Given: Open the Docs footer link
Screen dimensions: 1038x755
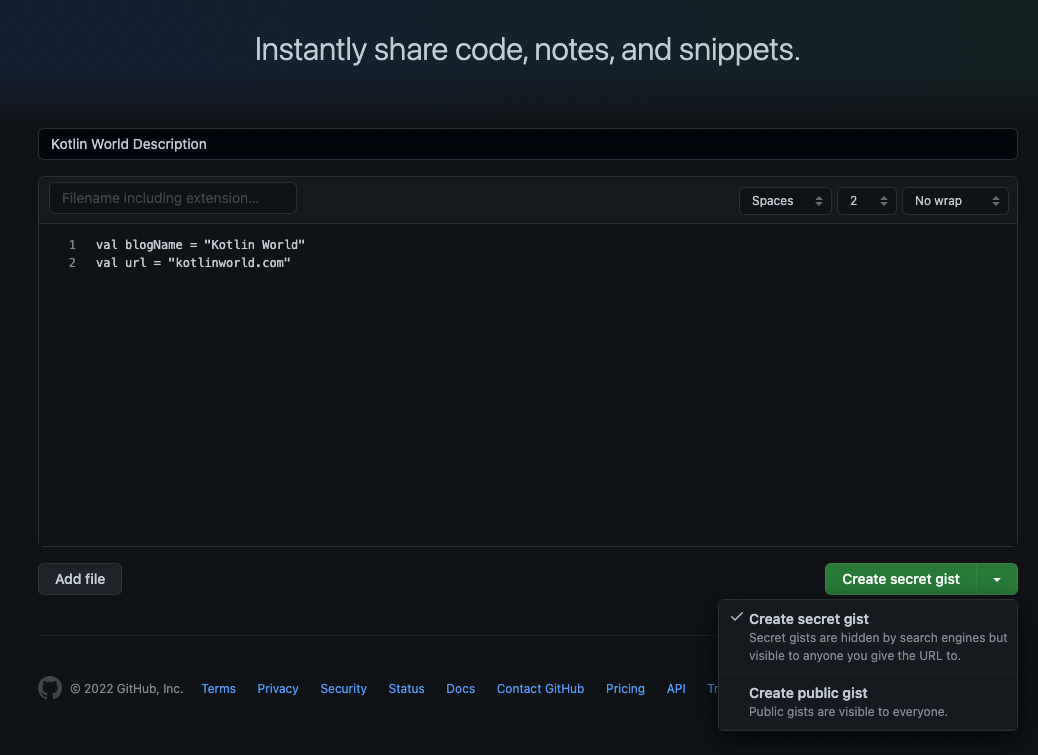Looking at the screenshot, I should pyautogui.click(x=461, y=689).
